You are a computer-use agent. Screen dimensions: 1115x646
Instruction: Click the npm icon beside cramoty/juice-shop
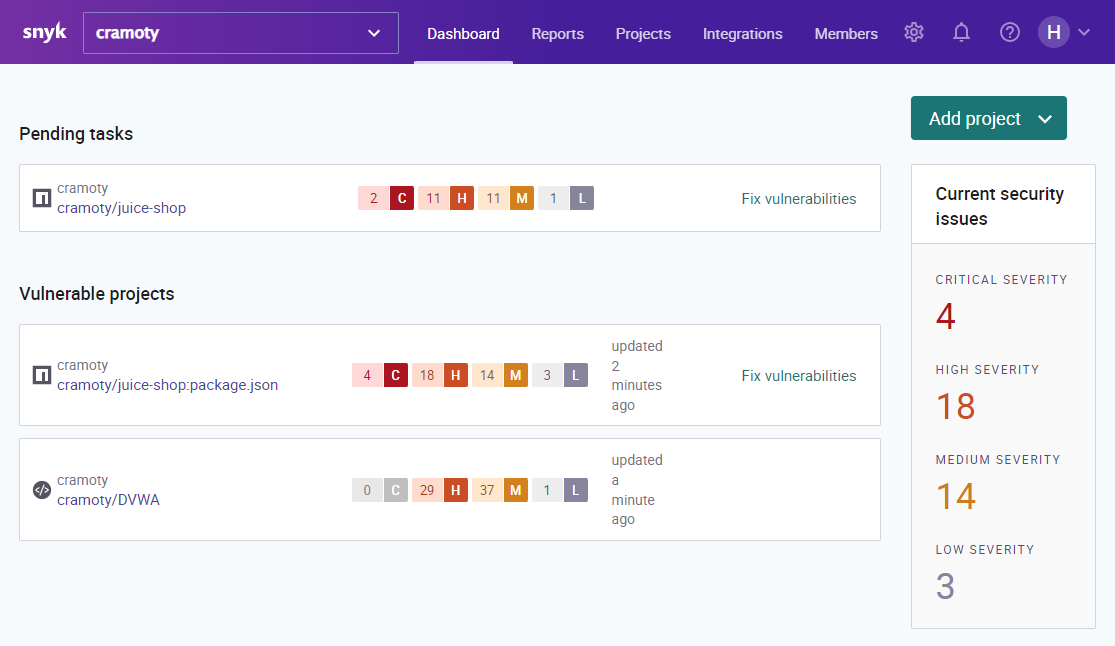click(42, 198)
